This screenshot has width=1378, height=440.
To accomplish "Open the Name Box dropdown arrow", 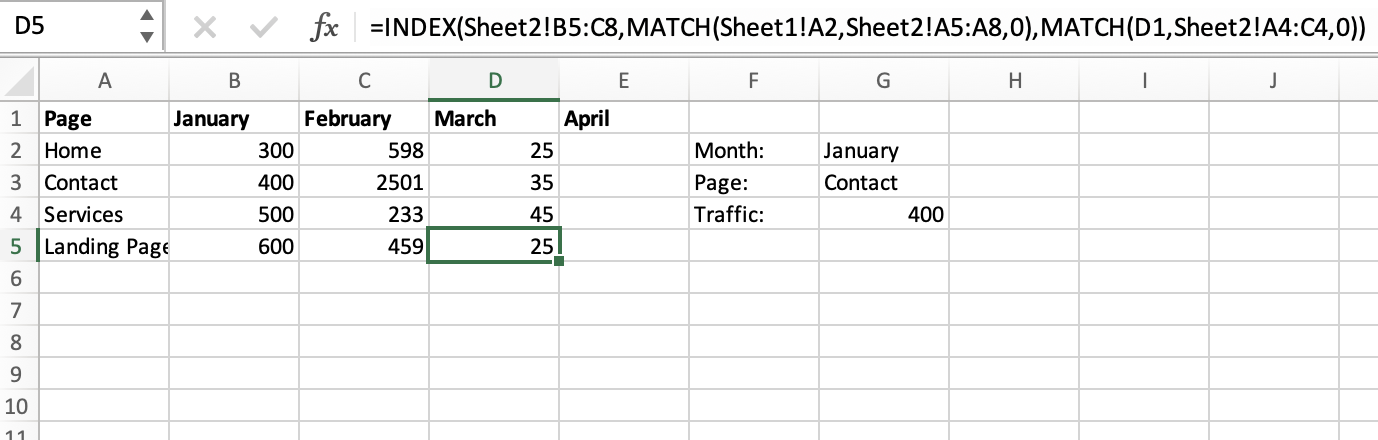I will (147, 39).
